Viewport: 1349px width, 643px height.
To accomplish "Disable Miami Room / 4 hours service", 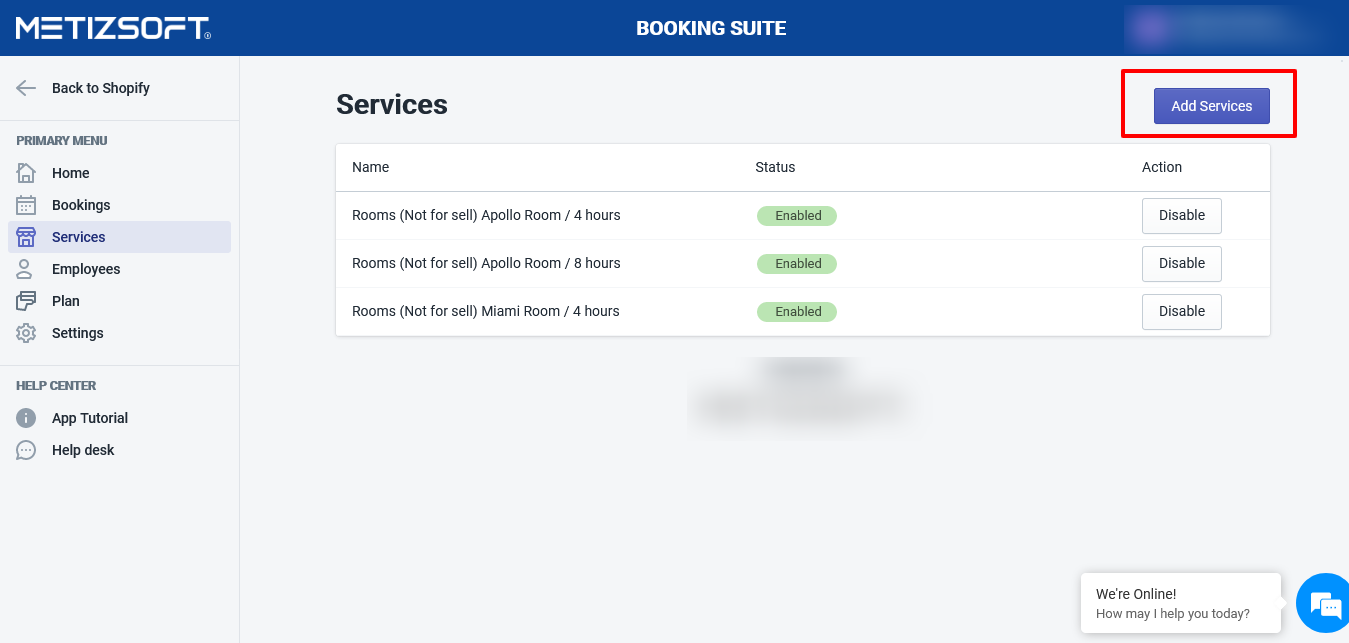I will (x=1181, y=311).
